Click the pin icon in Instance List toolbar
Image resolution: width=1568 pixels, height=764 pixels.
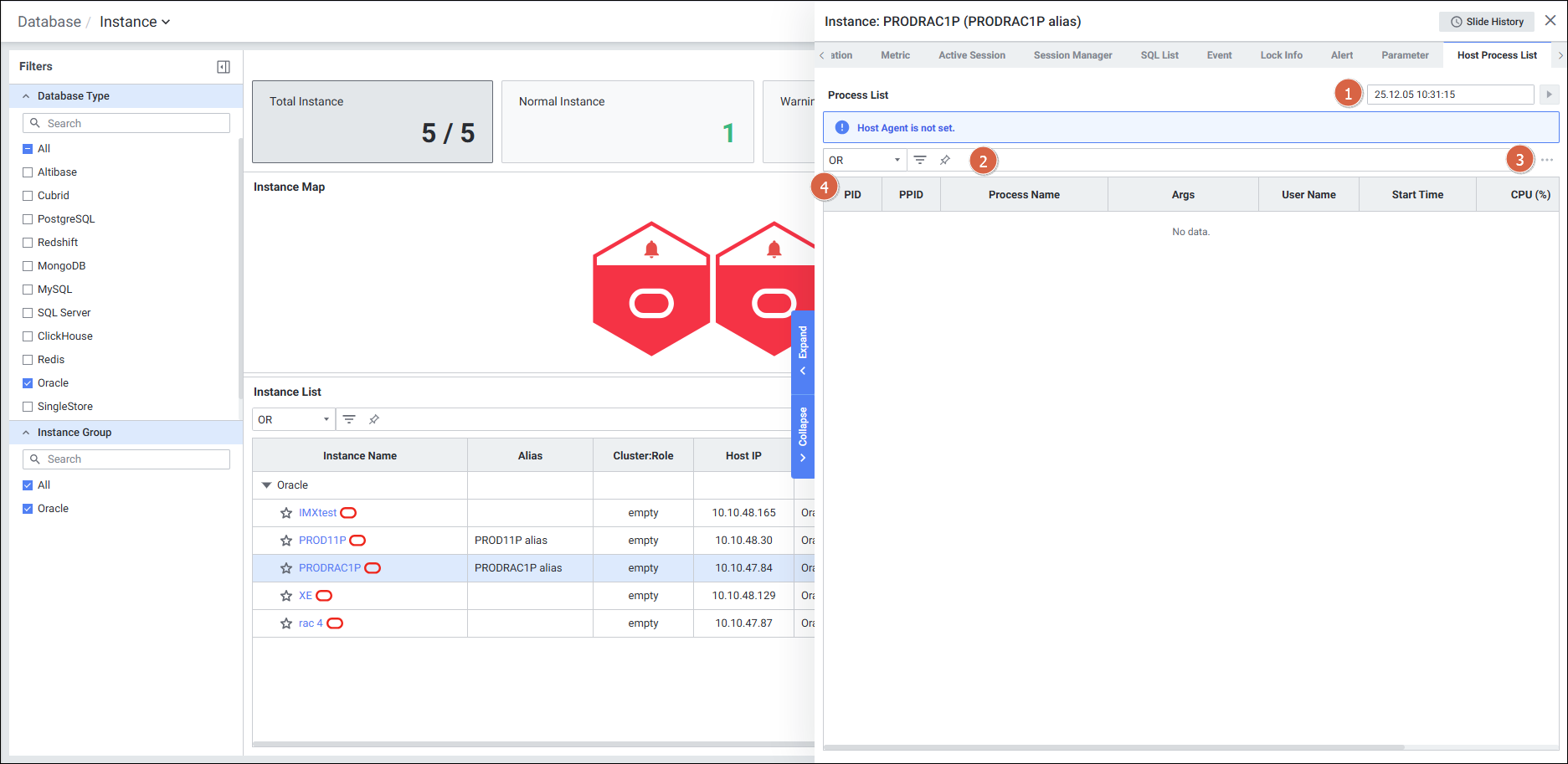click(374, 419)
